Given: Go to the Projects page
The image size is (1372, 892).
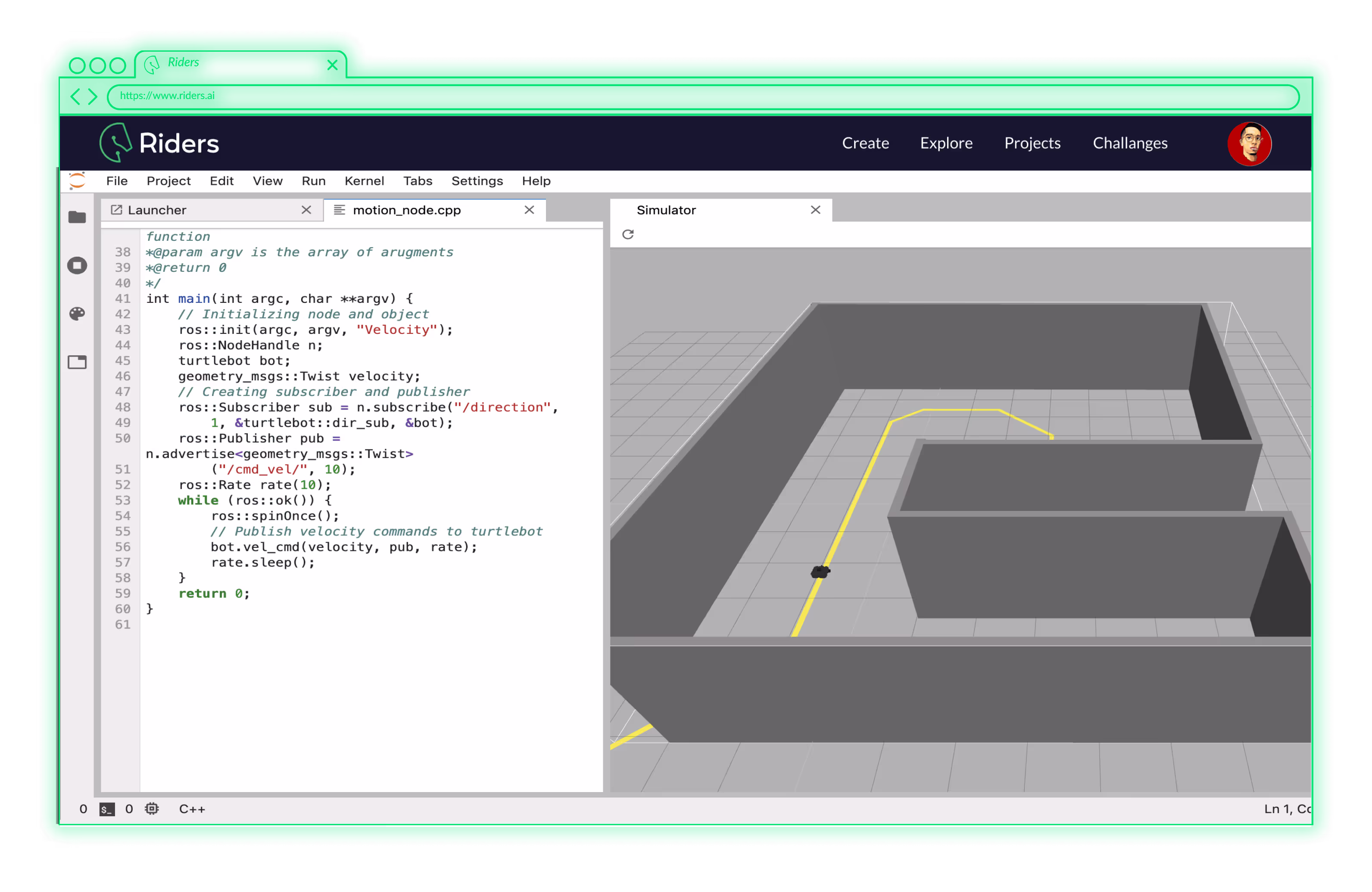Looking at the screenshot, I should (1032, 143).
